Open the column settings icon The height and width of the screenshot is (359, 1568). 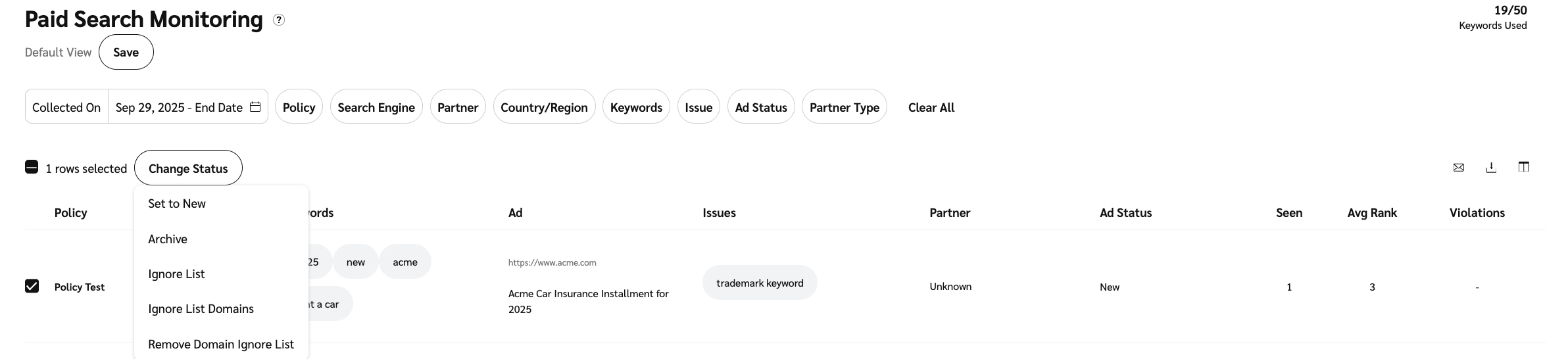coord(1523,167)
